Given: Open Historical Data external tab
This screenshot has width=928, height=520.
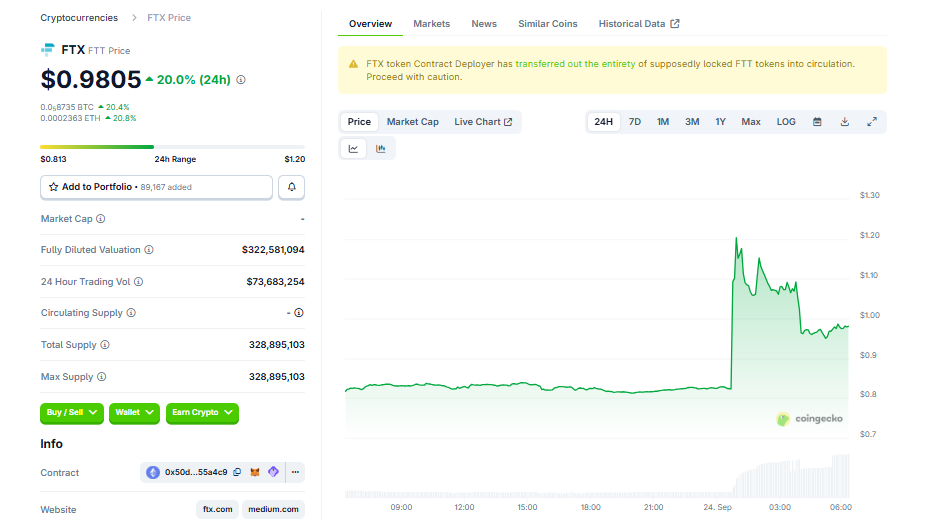Looking at the screenshot, I should 639,24.
